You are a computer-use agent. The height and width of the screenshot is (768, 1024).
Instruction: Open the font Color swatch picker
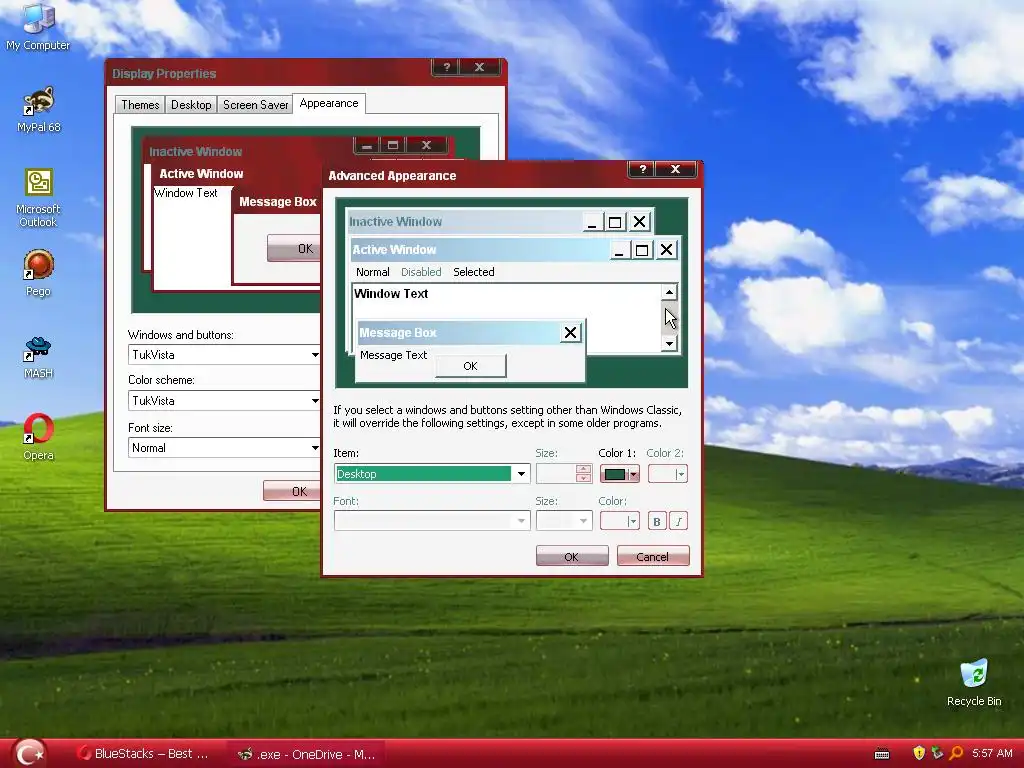tap(619, 521)
